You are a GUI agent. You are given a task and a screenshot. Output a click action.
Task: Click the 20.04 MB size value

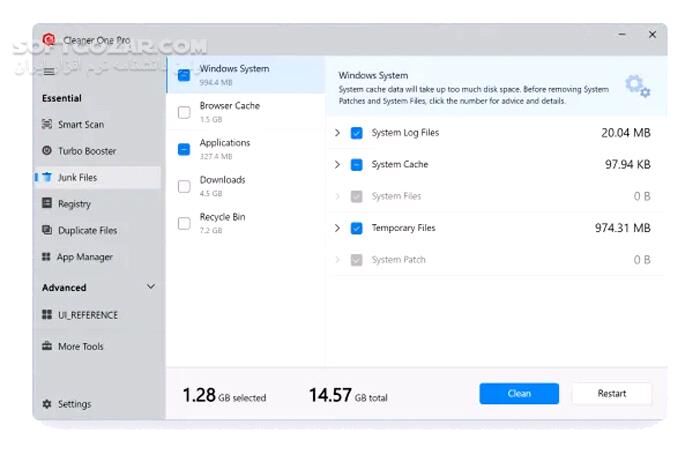625,133
